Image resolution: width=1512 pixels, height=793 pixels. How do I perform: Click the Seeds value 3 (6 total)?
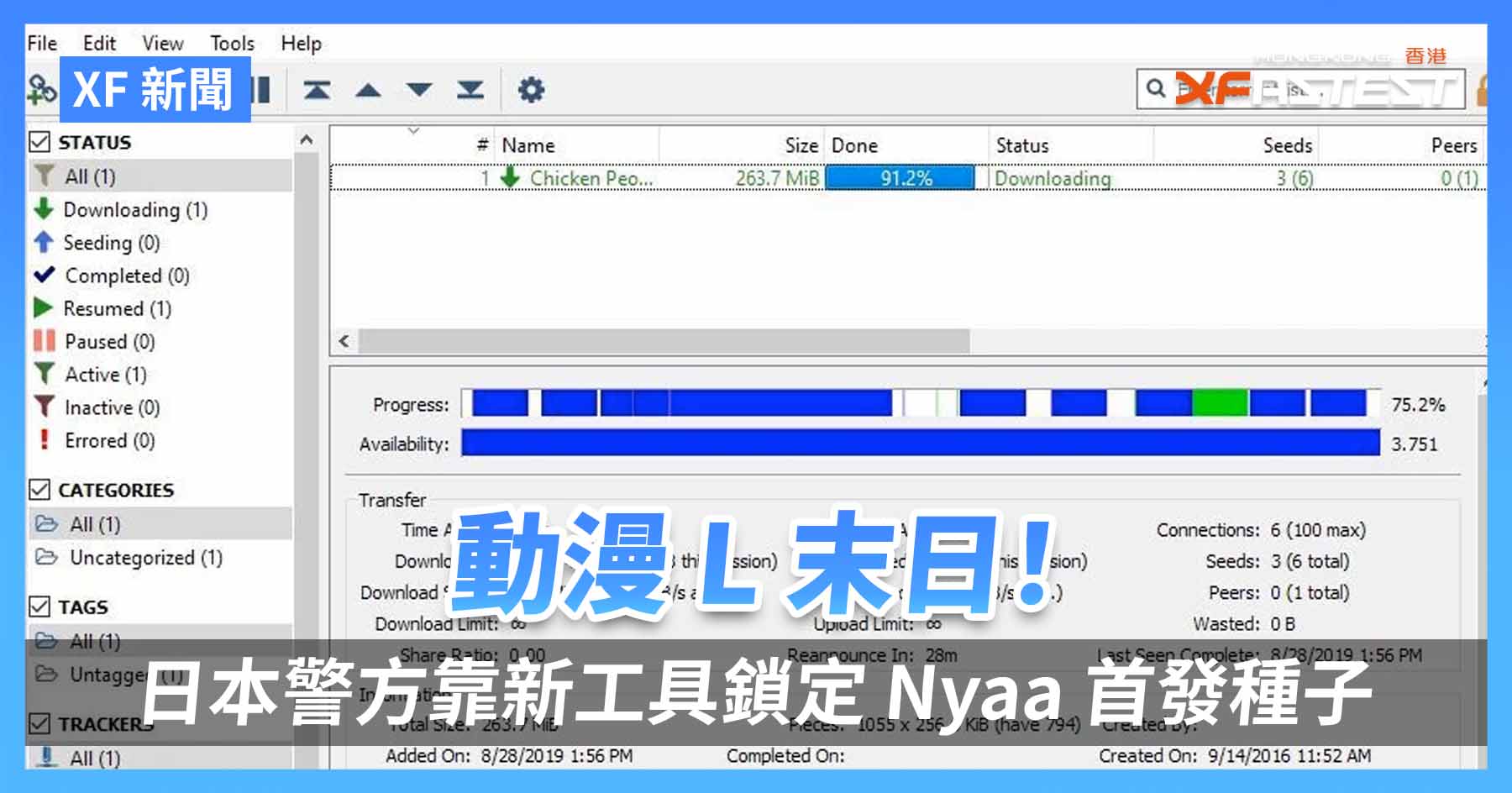[x=1310, y=561]
